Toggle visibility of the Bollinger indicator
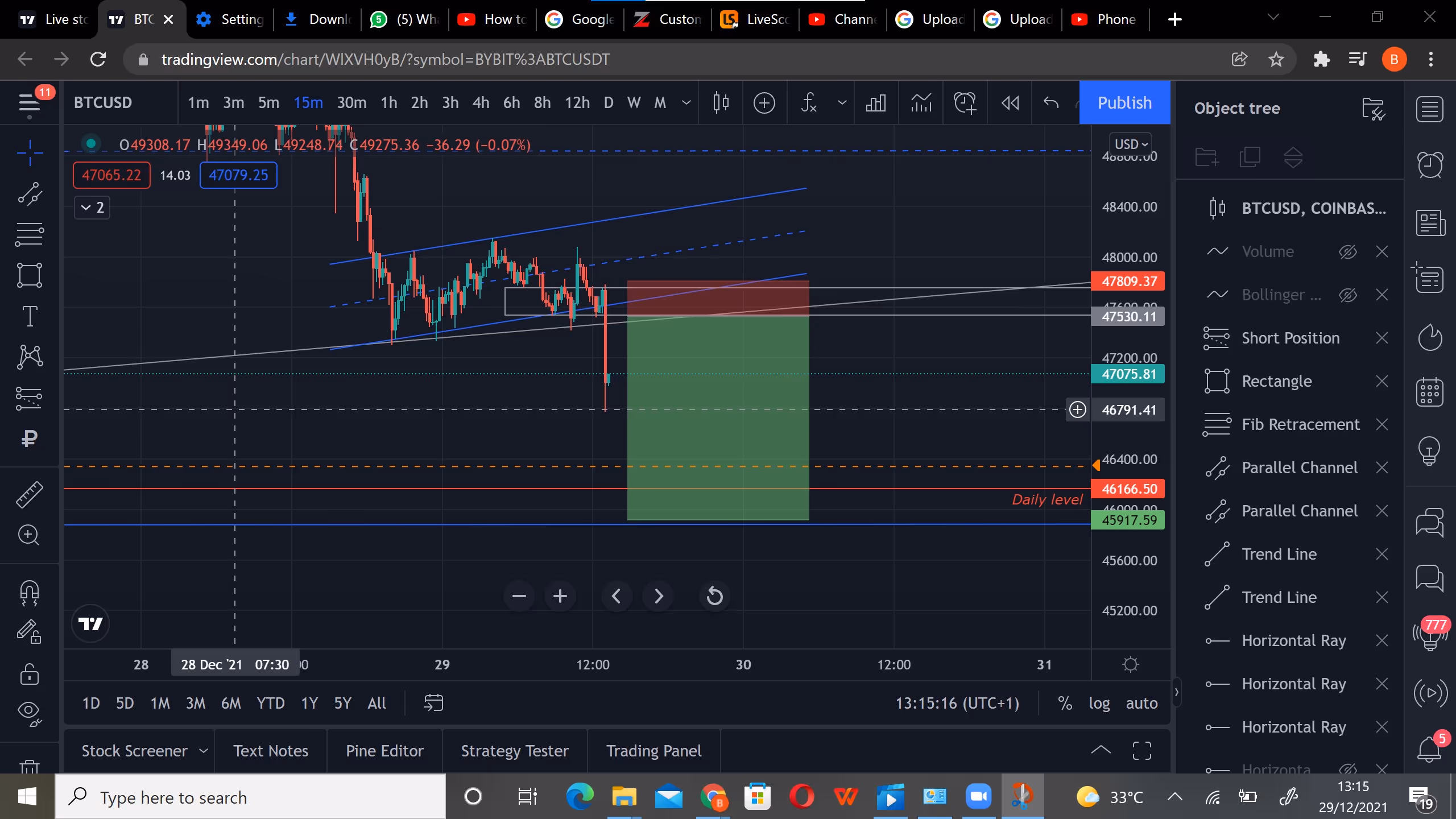Screen dimensions: 1456x819 click(x=1348, y=295)
